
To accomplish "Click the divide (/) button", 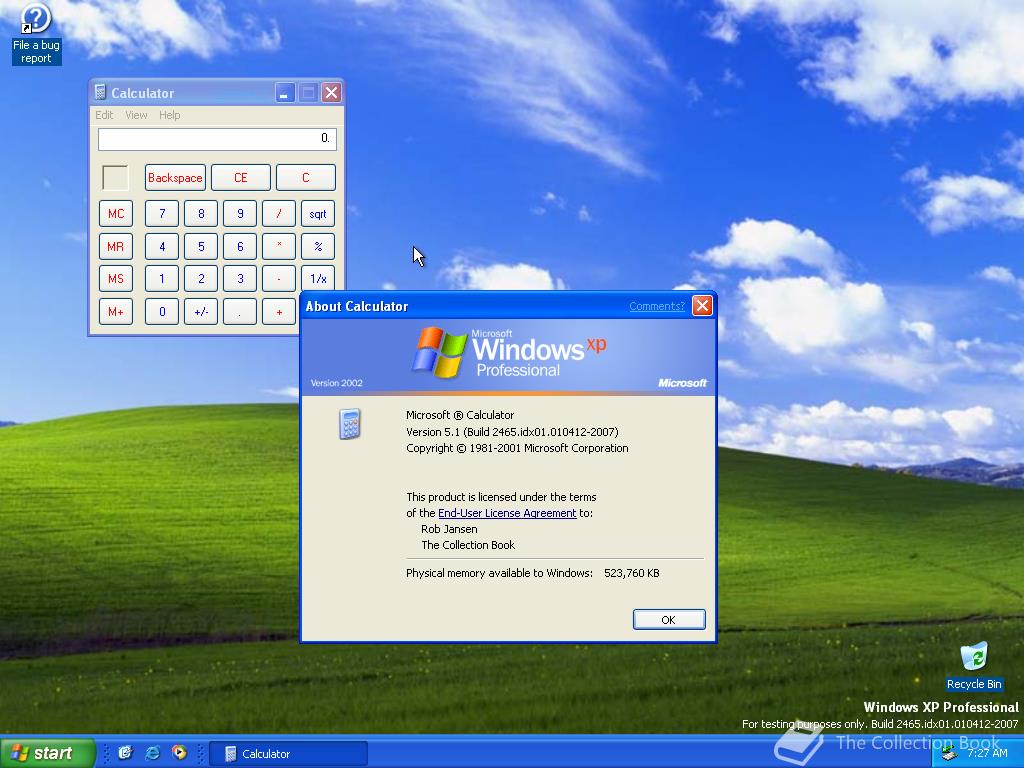I will pyautogui.click(x=279, y=214).
